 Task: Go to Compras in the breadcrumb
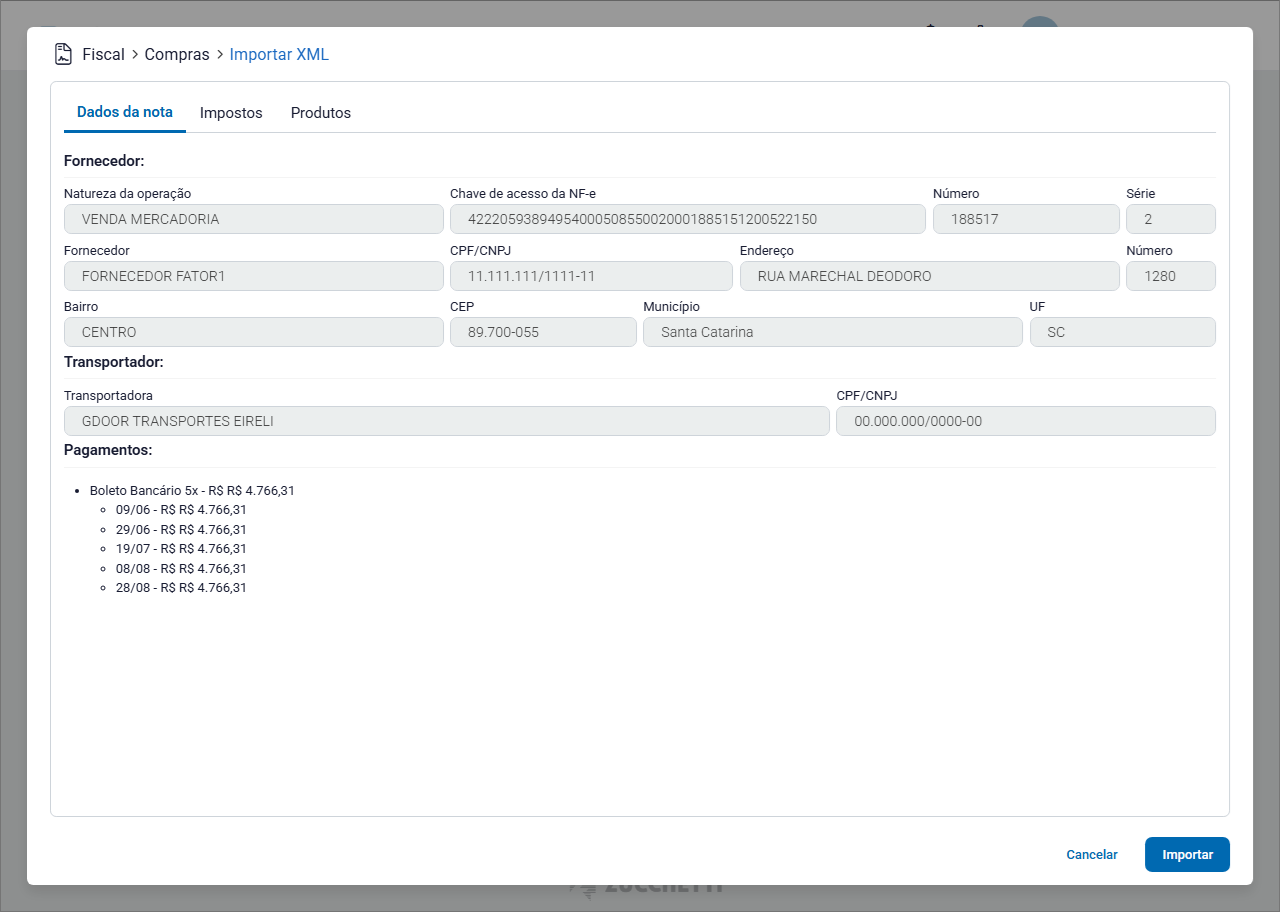177,54
